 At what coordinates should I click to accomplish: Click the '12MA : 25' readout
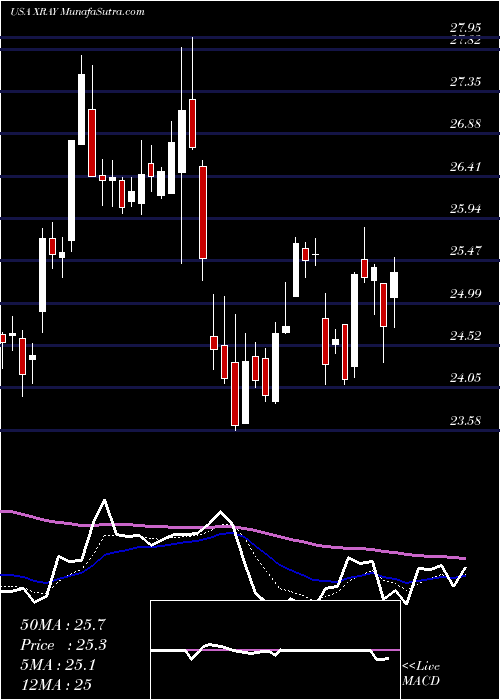tap(56, 685)
